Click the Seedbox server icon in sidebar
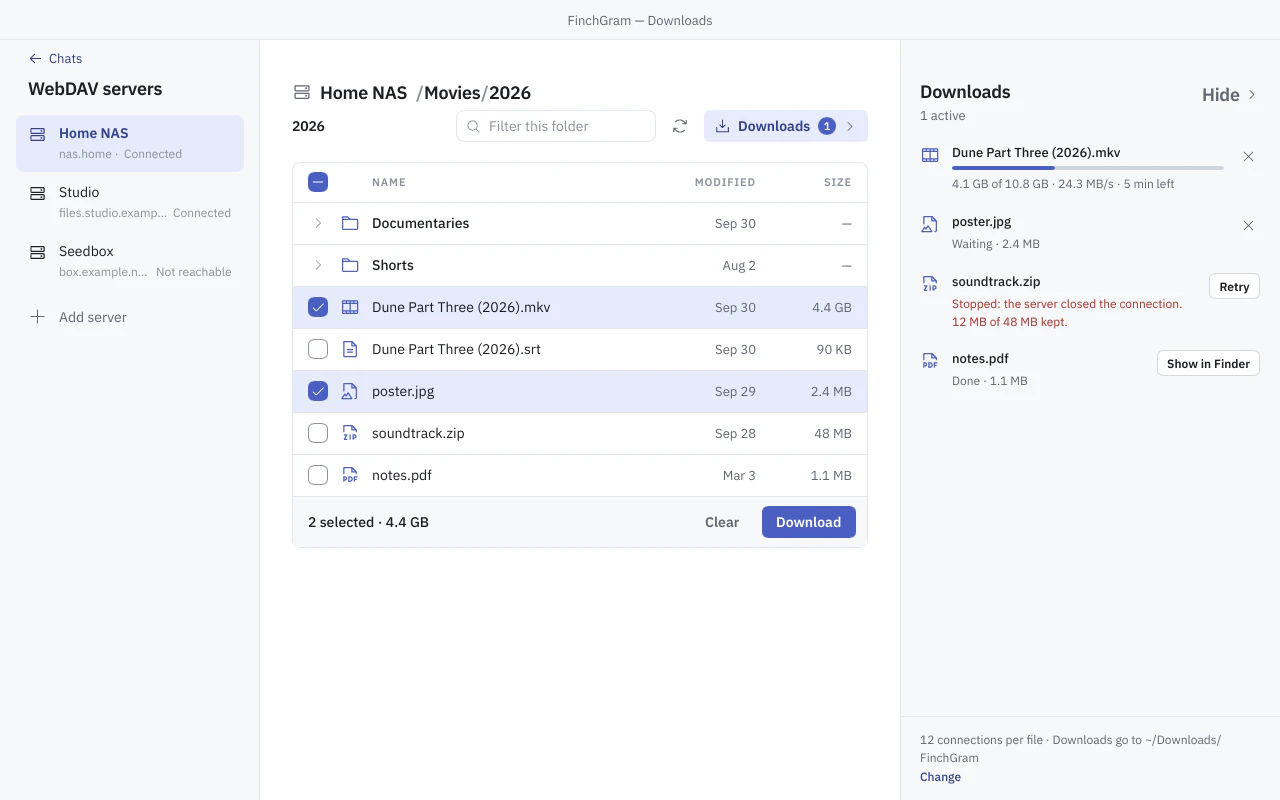The image size is (1280, 800). (x=38, y=252)
